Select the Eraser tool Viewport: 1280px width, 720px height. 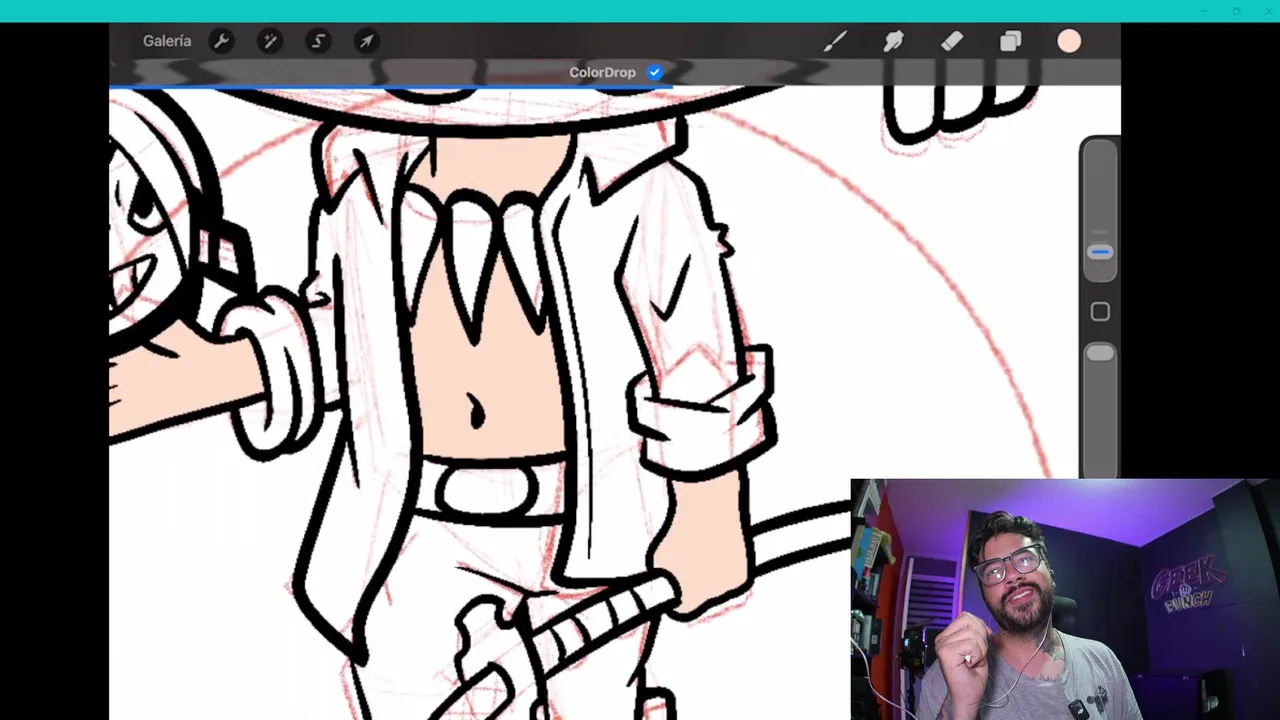coord(952,41)
